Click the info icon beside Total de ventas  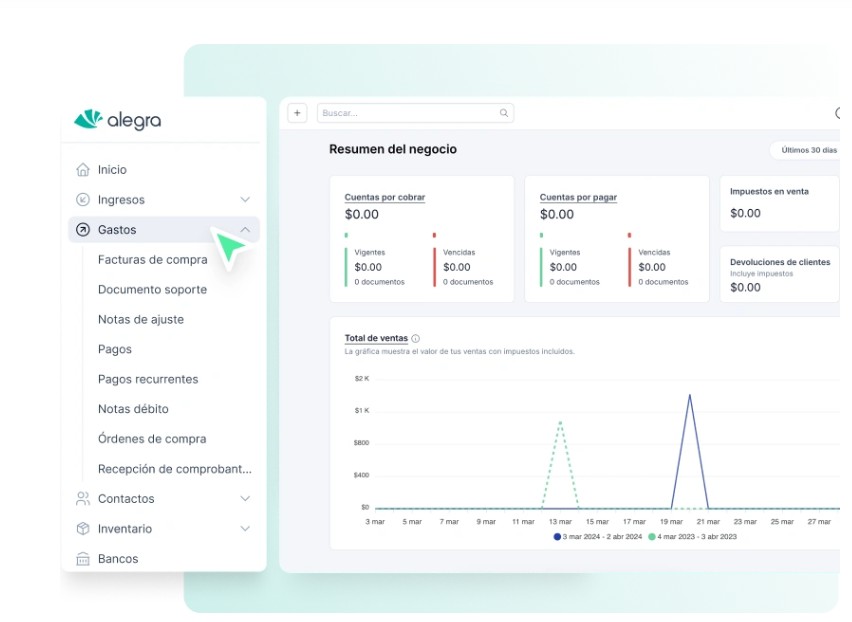point(416,339)
